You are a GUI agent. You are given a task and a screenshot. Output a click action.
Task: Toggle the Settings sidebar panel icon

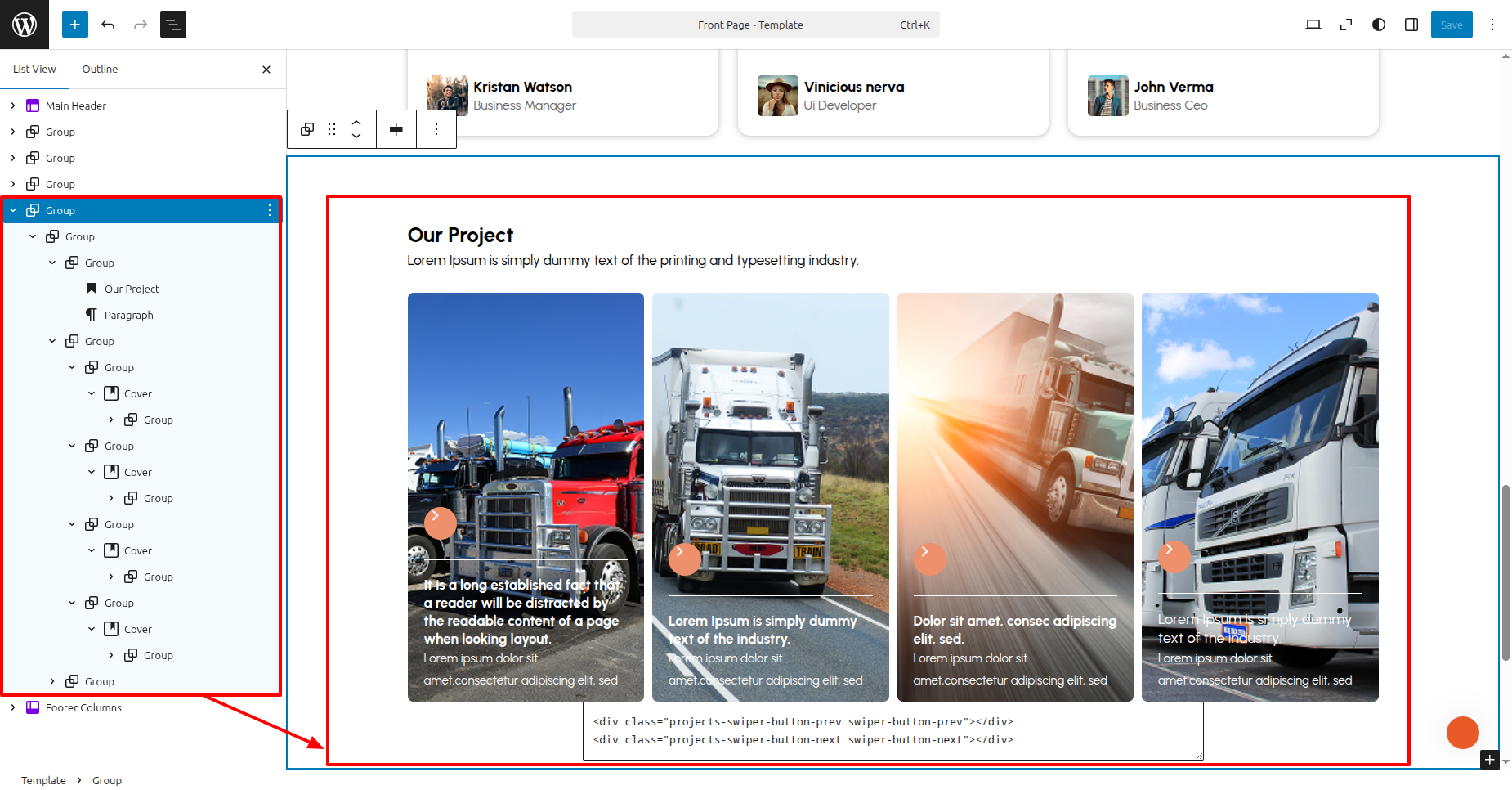coord(1411,25)
